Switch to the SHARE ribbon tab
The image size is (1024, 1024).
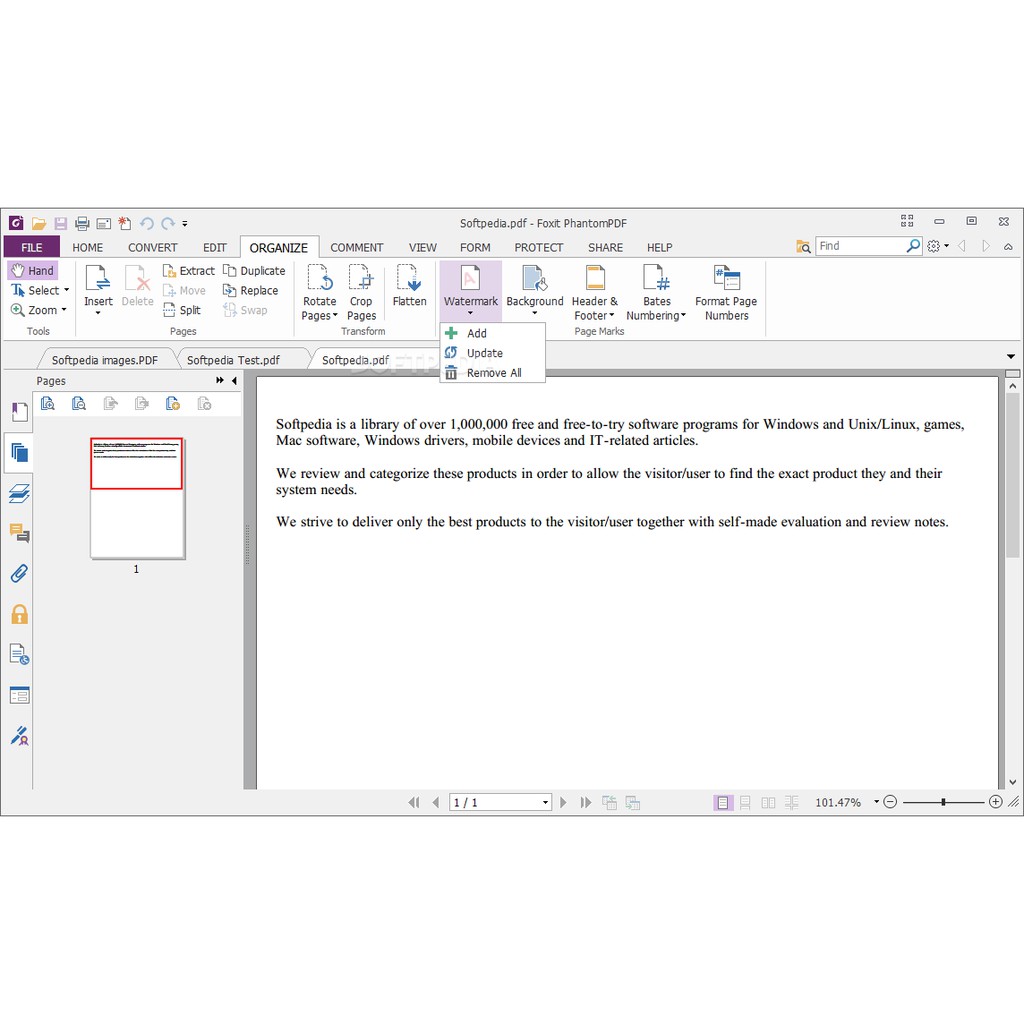(605, 248)
